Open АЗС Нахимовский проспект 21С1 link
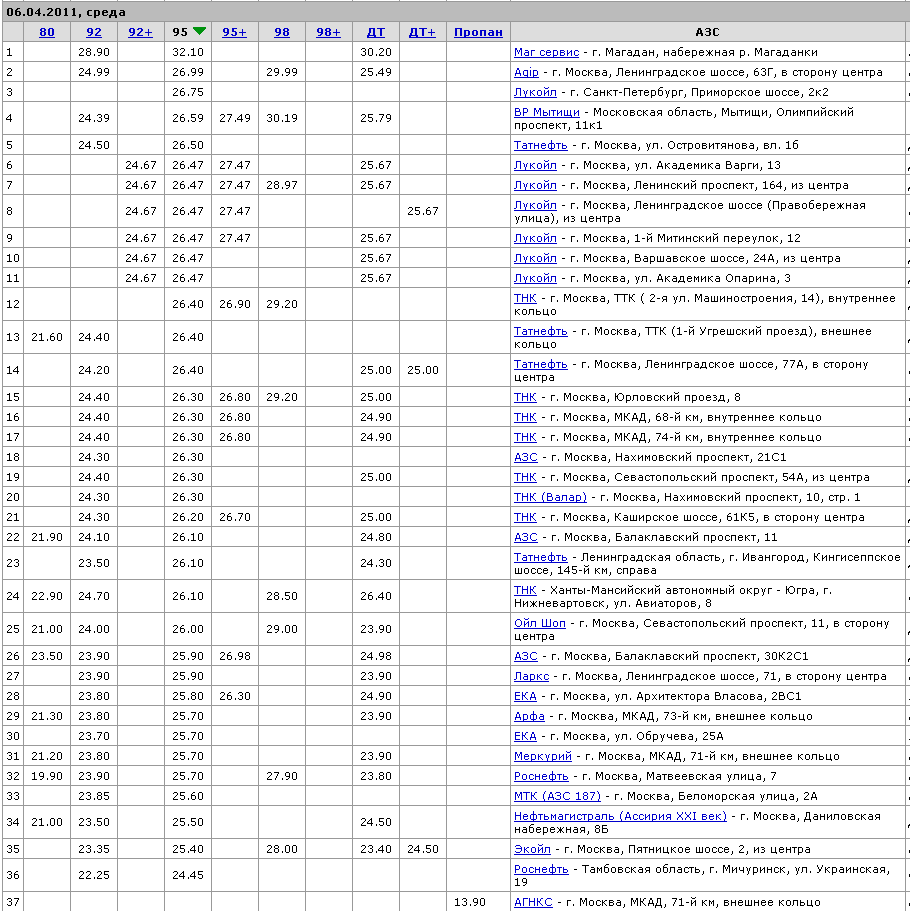The width and height of the screenshot is (910, 911). (525, 457)
